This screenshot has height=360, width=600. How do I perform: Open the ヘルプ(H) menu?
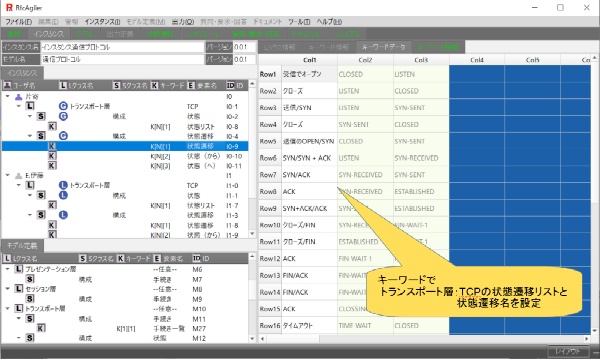coord(329,22)
